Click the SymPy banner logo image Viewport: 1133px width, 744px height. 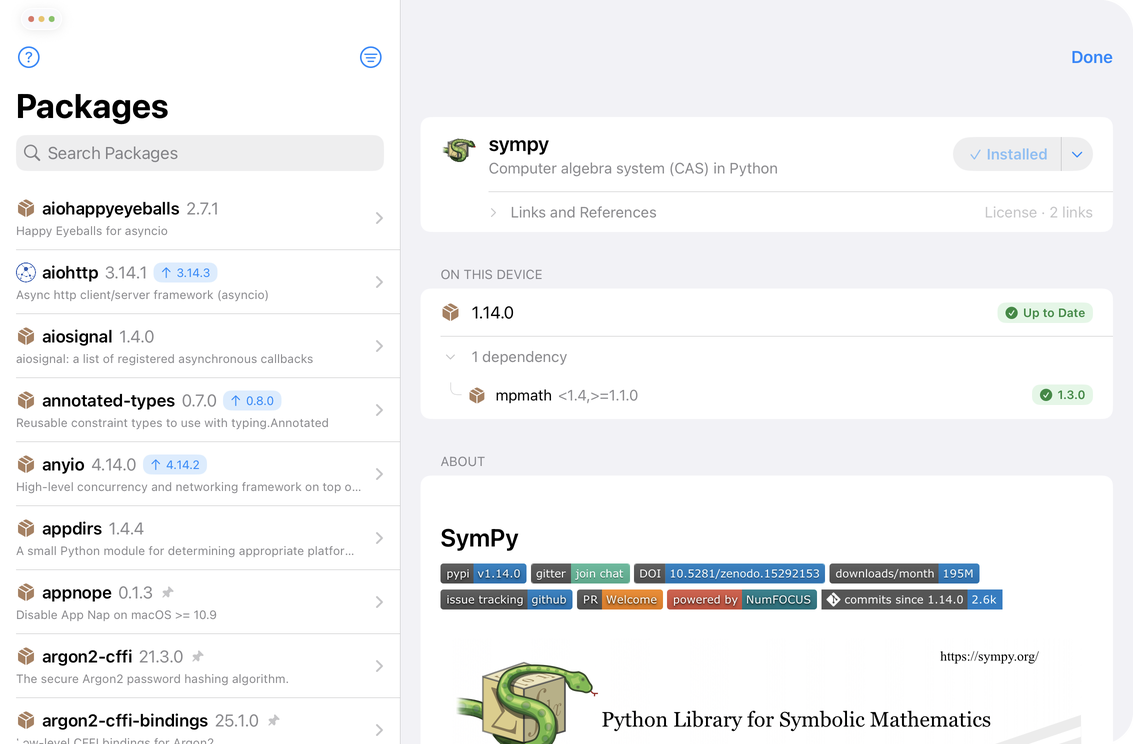(x=527, y=701)
